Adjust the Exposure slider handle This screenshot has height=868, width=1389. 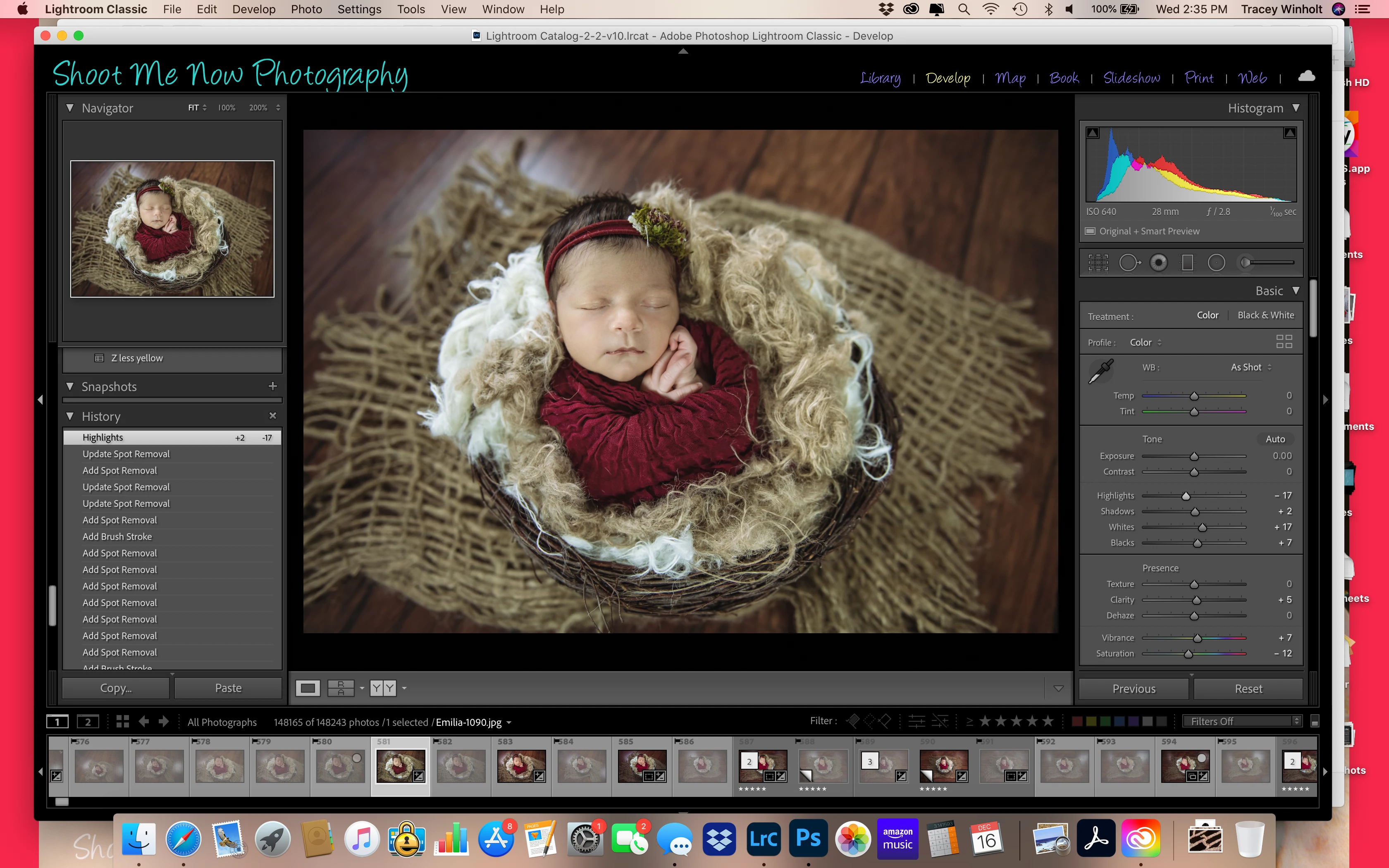pyautogui.click(x=1194, y=456)
